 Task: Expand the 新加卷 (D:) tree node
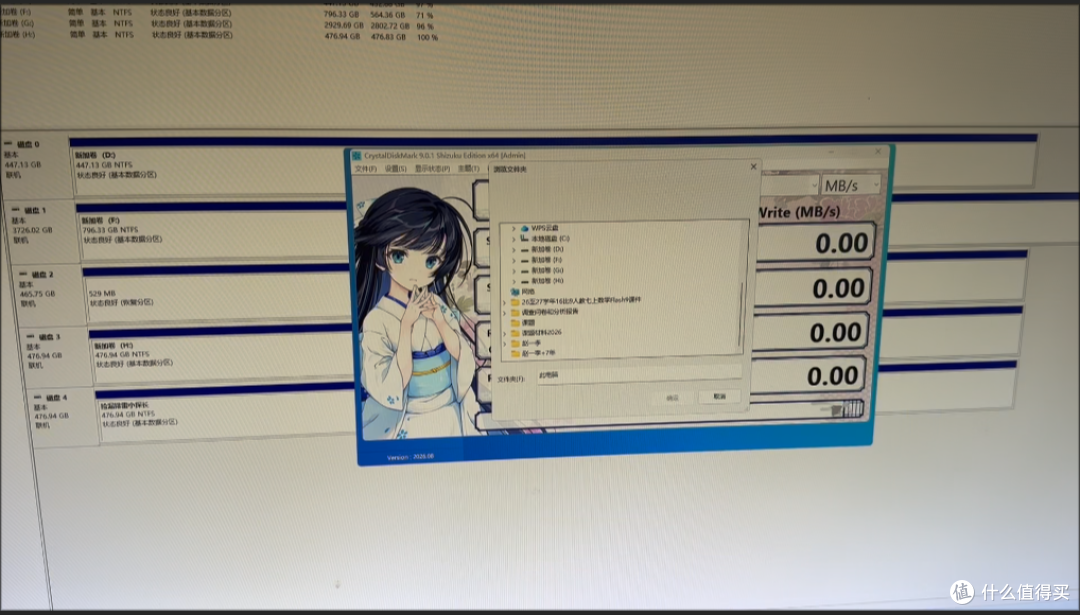tap(513, 249)
